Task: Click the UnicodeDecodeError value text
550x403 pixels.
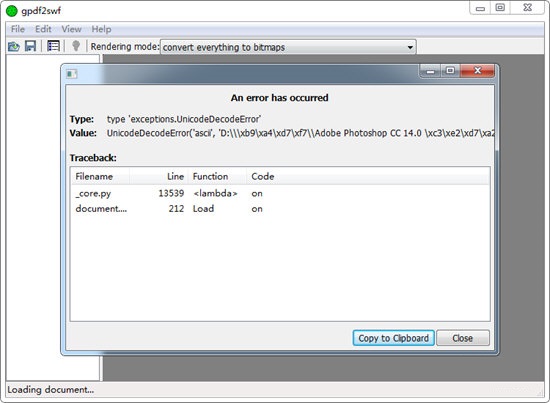Action: coord(301,133)
